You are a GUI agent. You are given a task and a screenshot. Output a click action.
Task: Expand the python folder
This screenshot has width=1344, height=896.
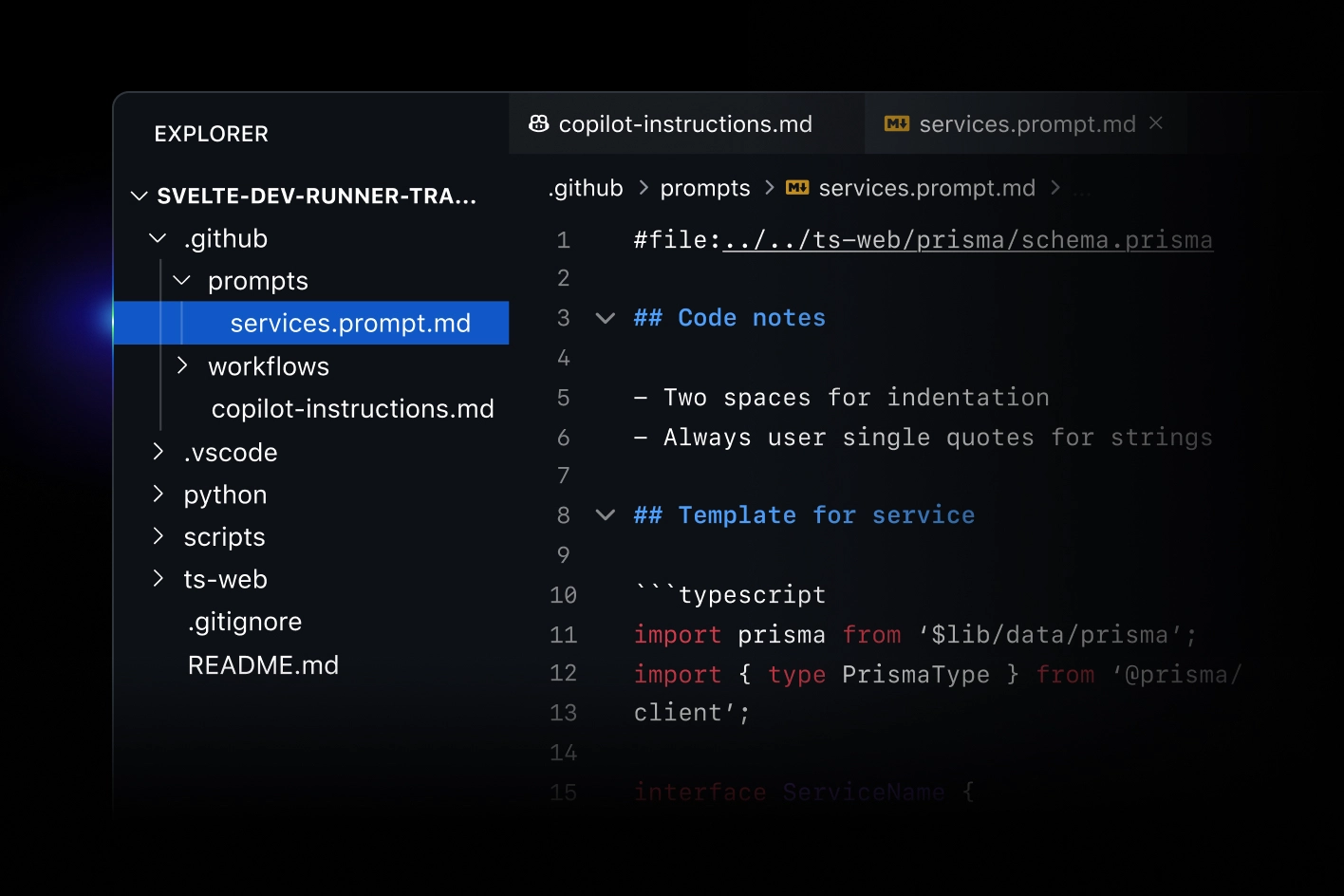coord(158,495)
